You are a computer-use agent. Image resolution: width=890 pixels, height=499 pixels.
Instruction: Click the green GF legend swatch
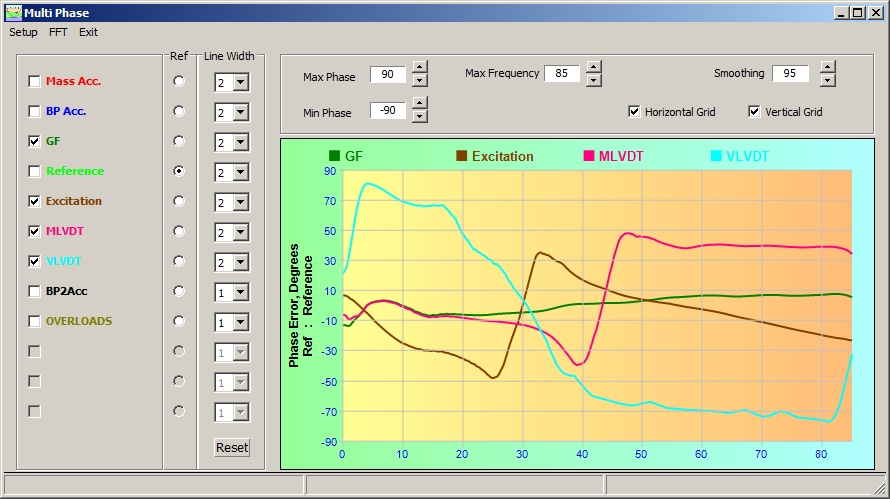tap(334, 156)
